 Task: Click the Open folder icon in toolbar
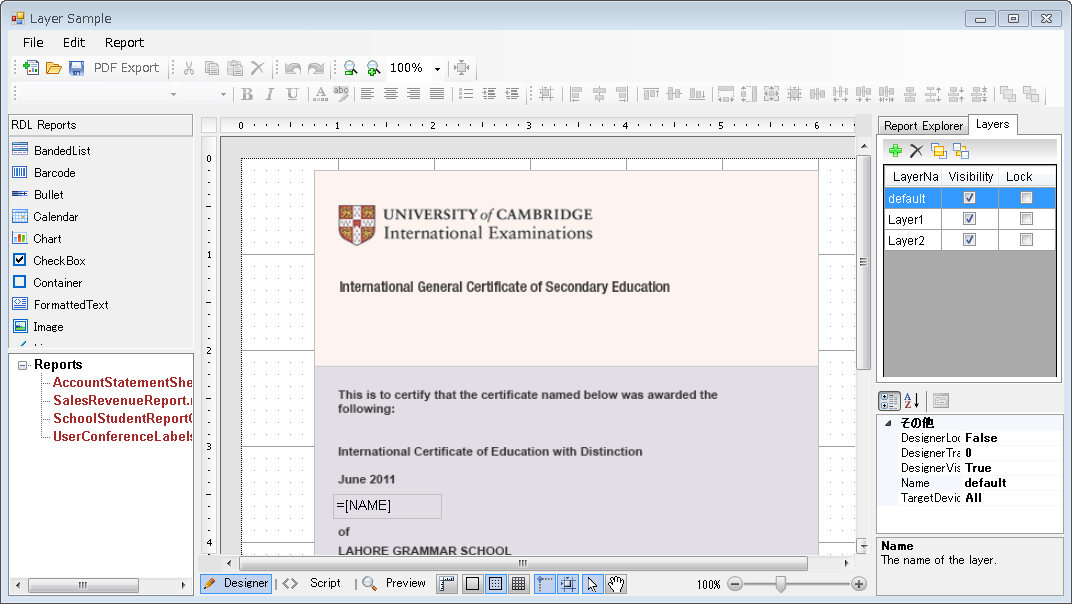(x=54, y=68)
